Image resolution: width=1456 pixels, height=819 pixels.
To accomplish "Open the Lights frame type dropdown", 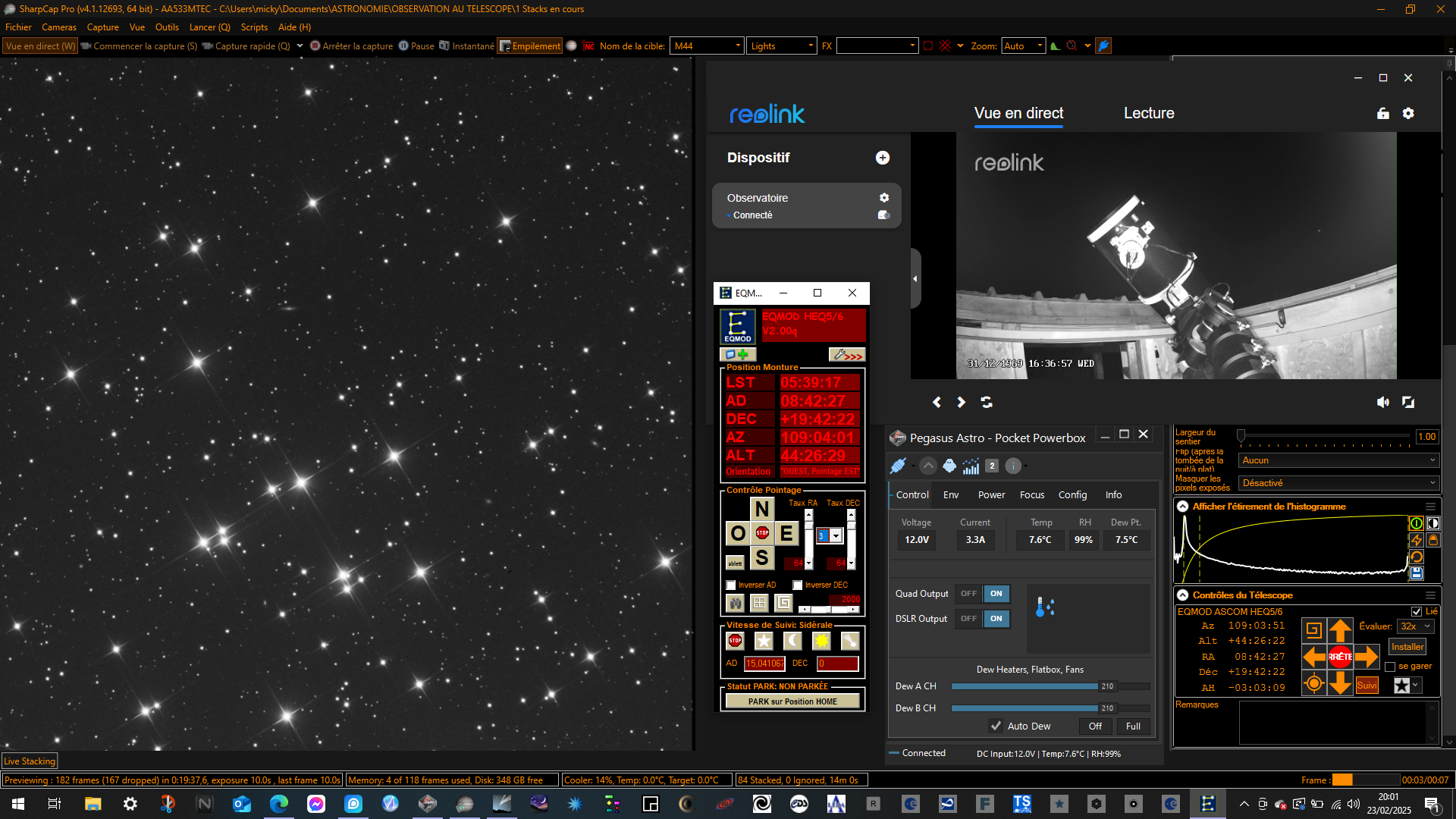I will (x=810, y=46).
